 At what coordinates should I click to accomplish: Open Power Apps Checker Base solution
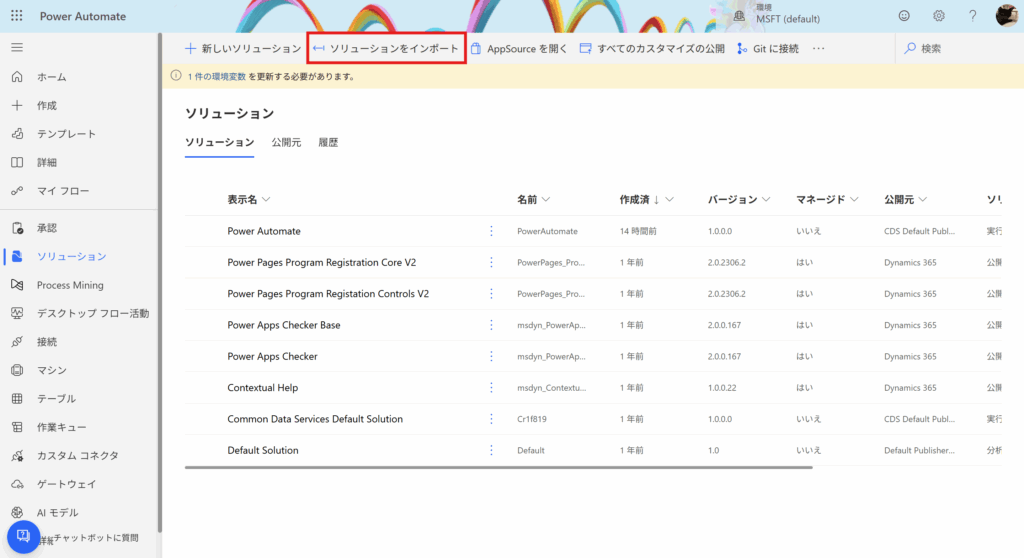click(283, 325)
